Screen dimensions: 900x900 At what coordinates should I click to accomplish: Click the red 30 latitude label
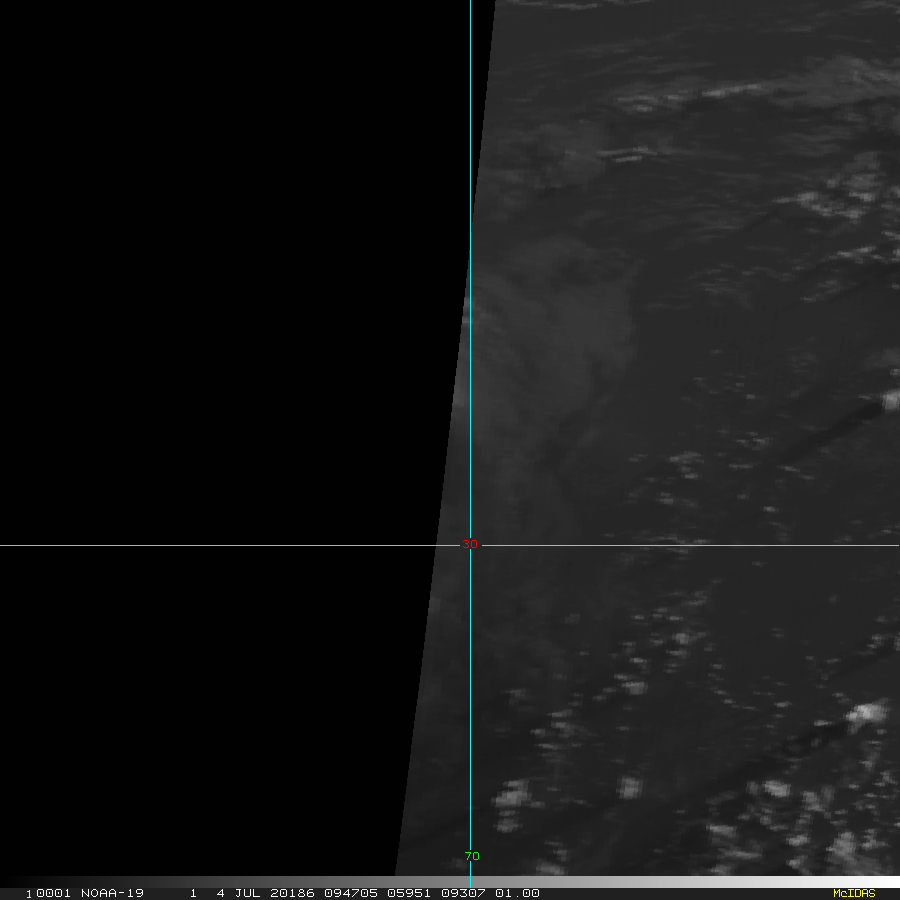point(470,545)
